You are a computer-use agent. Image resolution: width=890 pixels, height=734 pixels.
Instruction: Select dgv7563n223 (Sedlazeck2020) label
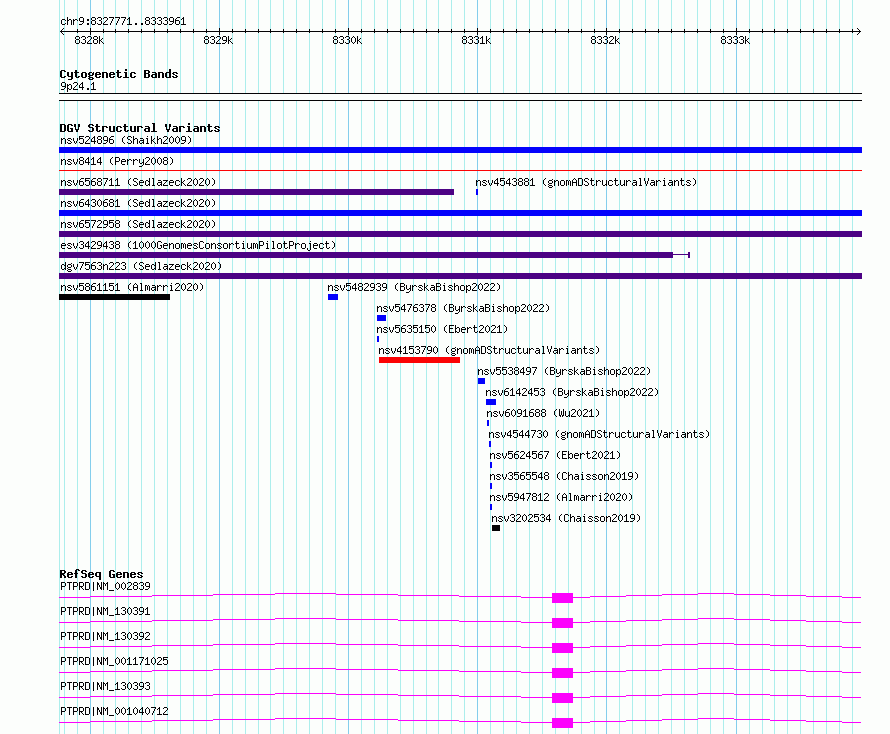click(x=141, y=266)
